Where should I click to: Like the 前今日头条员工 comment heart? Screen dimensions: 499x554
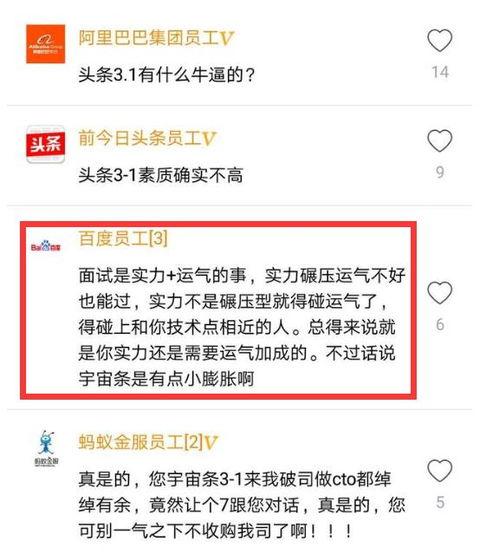(440, 141)
